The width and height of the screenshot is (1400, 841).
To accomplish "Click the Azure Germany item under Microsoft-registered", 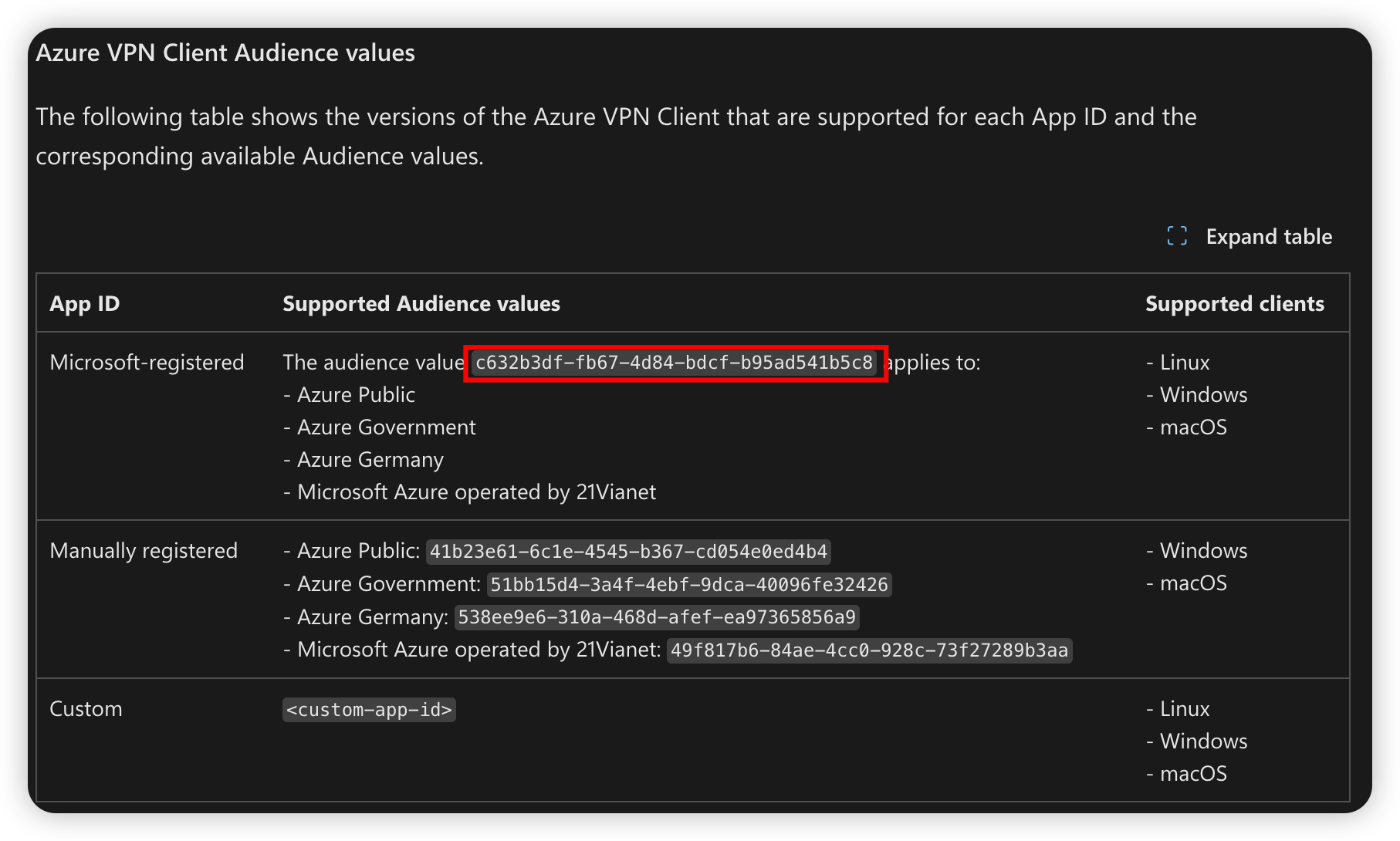I will pyautogui.click(x=370, y=460).
